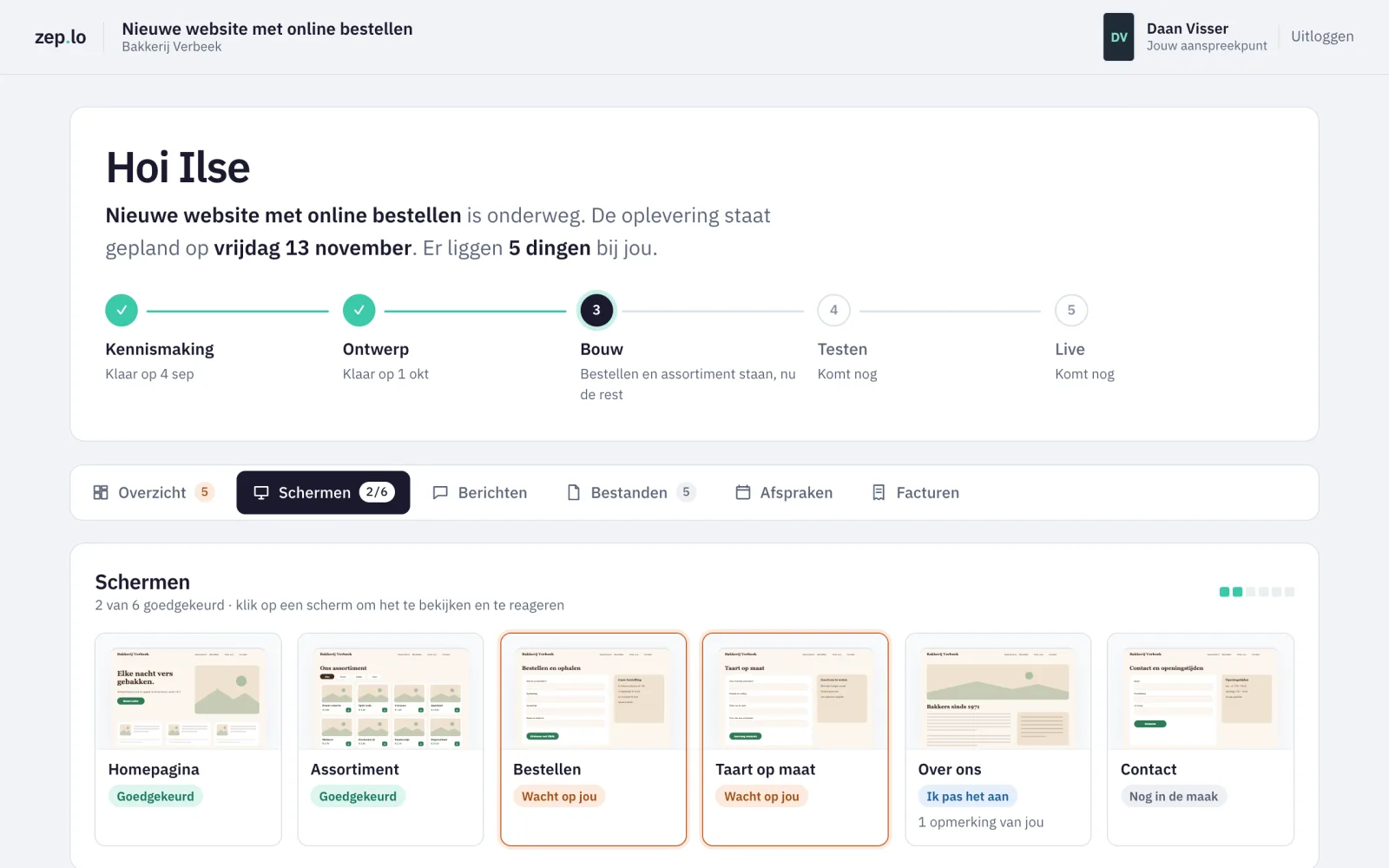Open the Homepagina screen thumbnail

pos(188,692)
